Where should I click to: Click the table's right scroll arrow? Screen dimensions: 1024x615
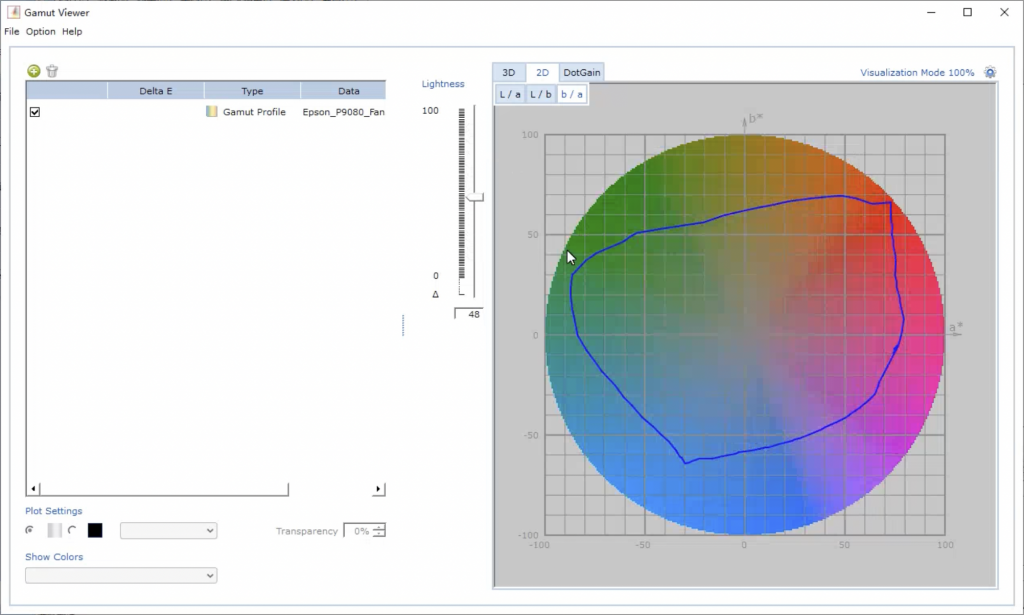[378, 489]
